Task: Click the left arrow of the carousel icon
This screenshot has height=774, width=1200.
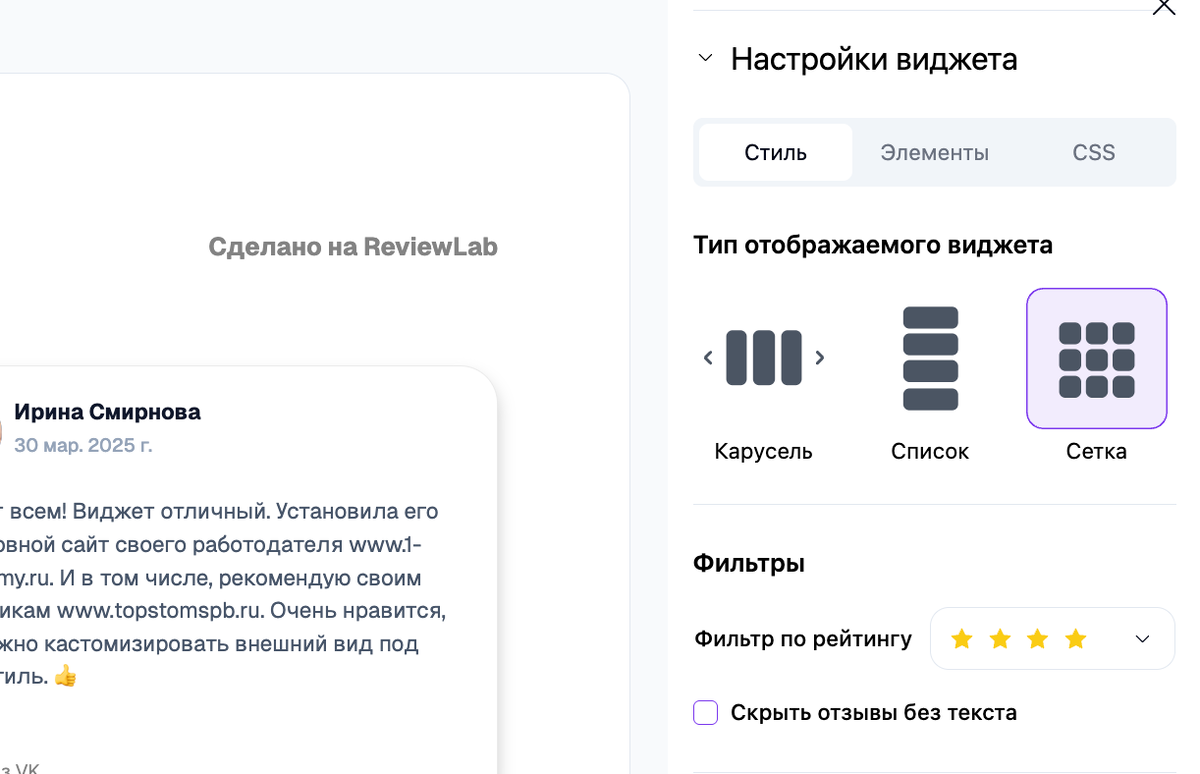Action: [x=707, y=357]
